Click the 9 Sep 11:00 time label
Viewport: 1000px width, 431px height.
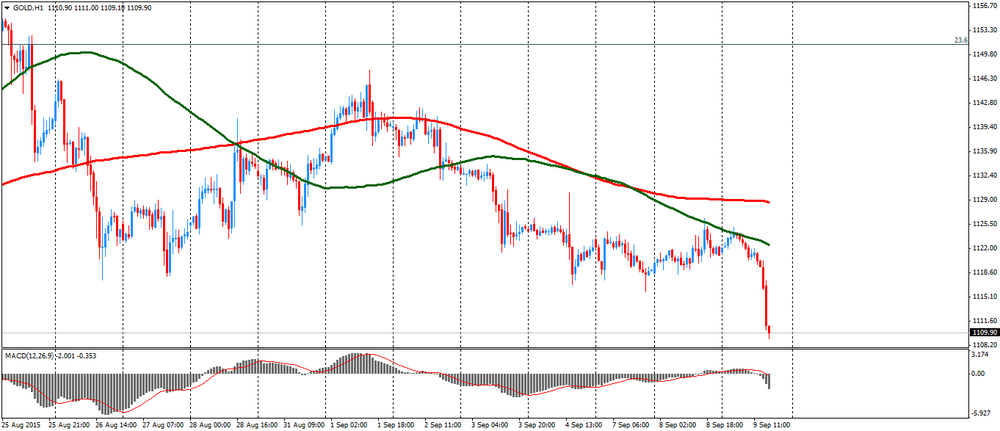coord(772,423)
